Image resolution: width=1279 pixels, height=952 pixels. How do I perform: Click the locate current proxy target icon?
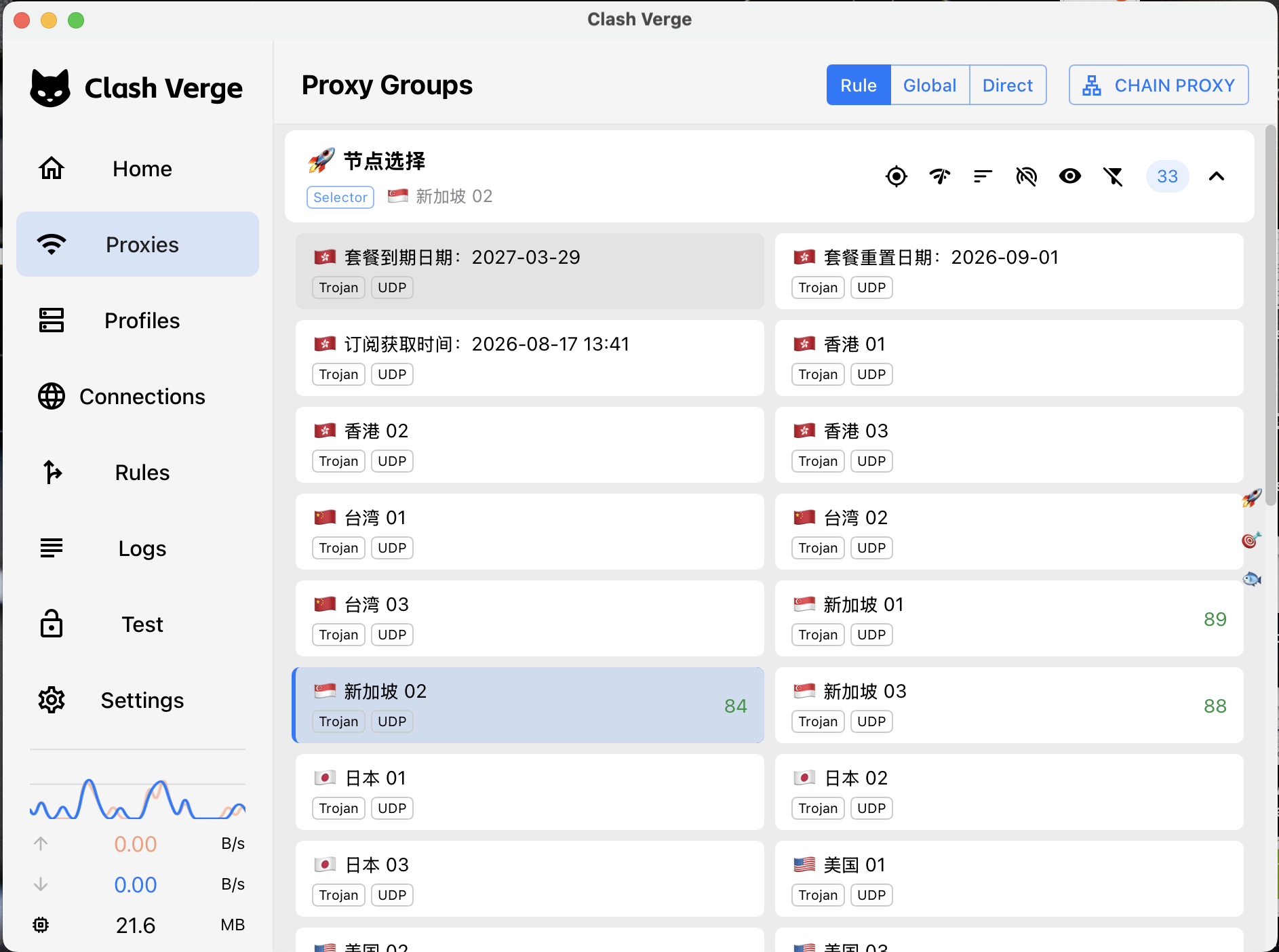point(896,176)
